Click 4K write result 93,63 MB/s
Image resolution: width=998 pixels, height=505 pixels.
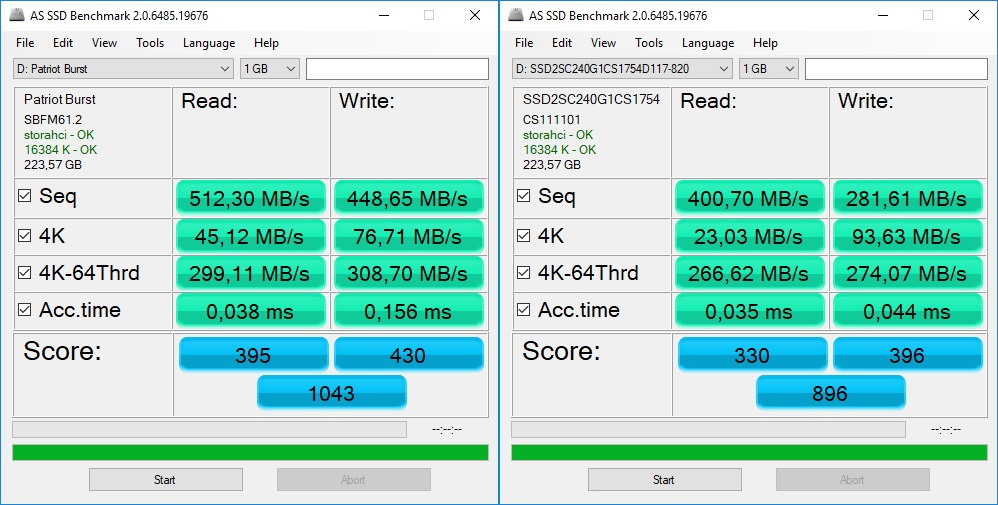908,237
